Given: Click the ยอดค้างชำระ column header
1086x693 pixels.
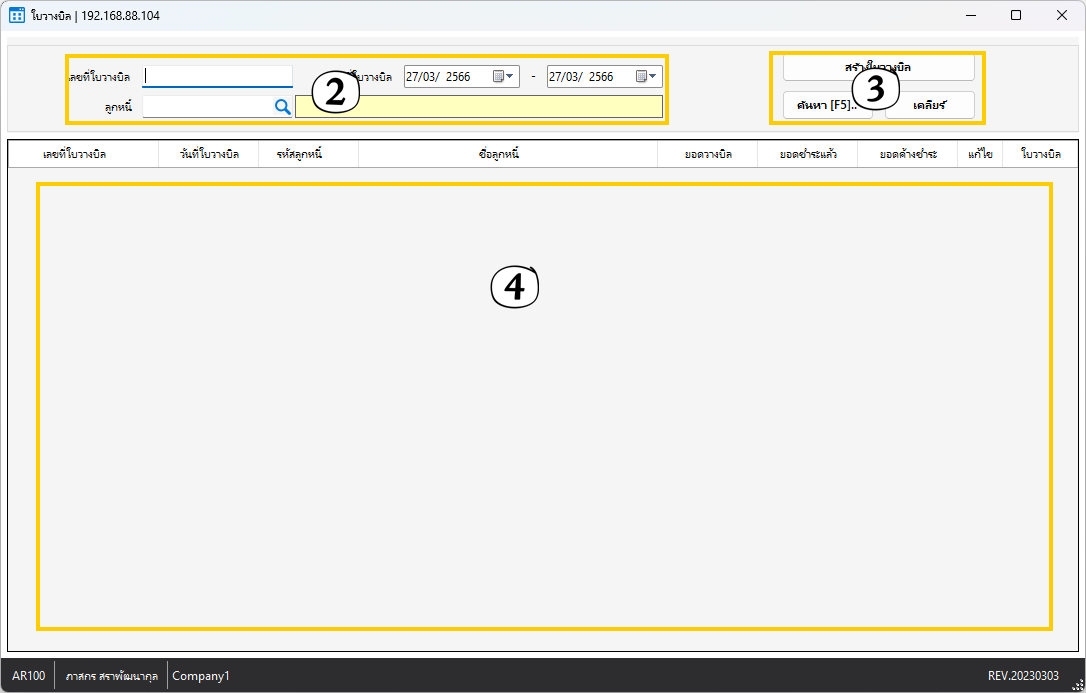Looking at the screenshot, I should click(907, 154).
